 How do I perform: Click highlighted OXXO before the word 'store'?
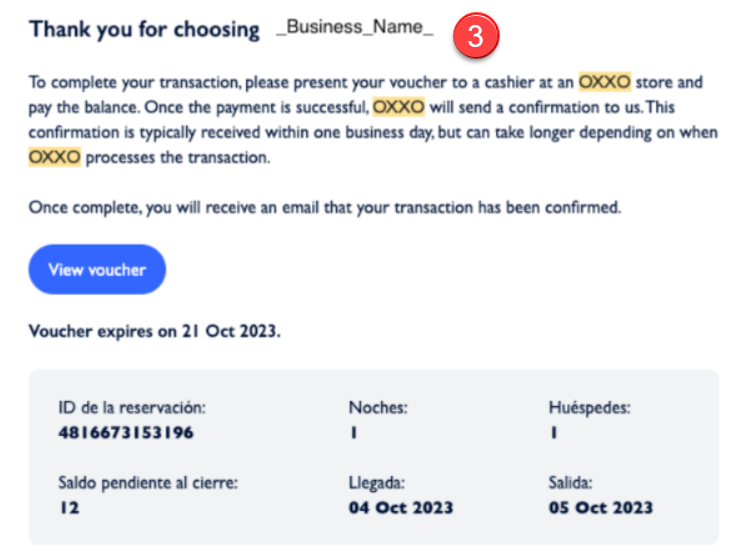(604, 83)
